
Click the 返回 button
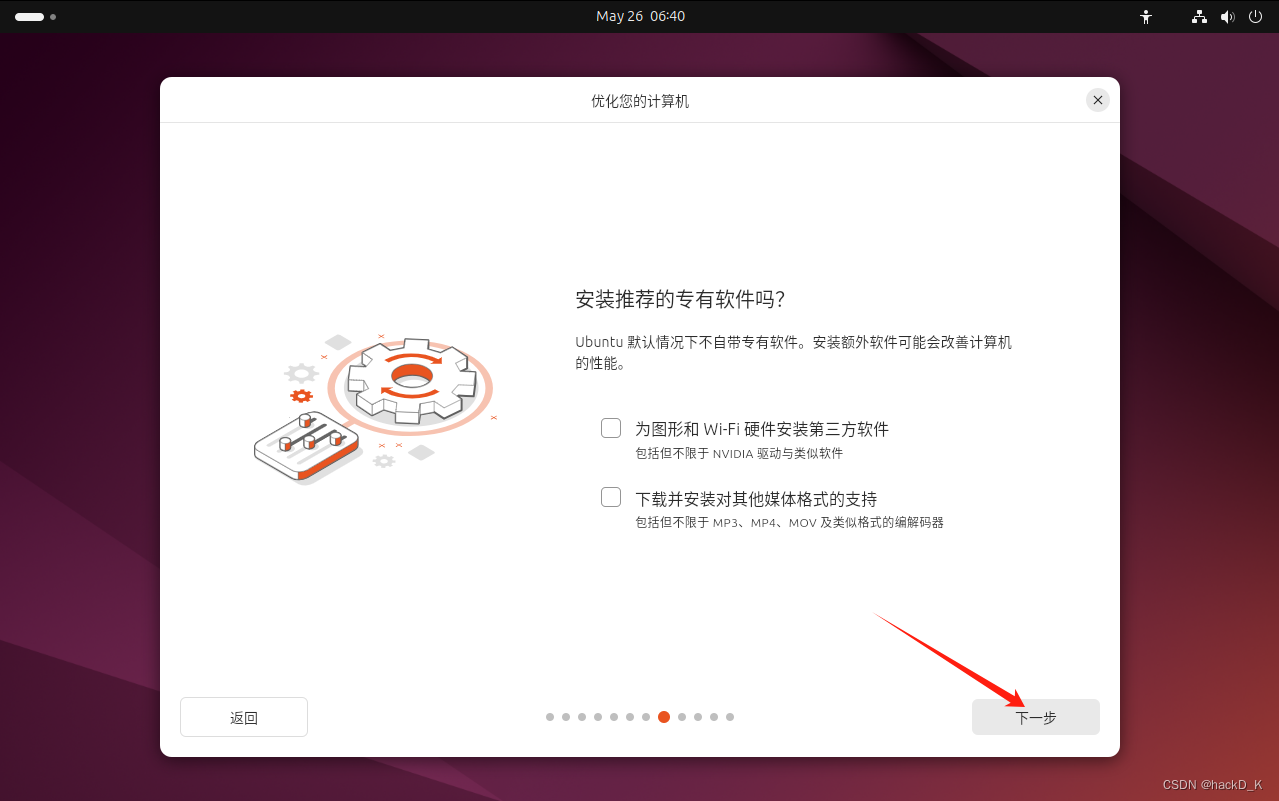(244, 717)
